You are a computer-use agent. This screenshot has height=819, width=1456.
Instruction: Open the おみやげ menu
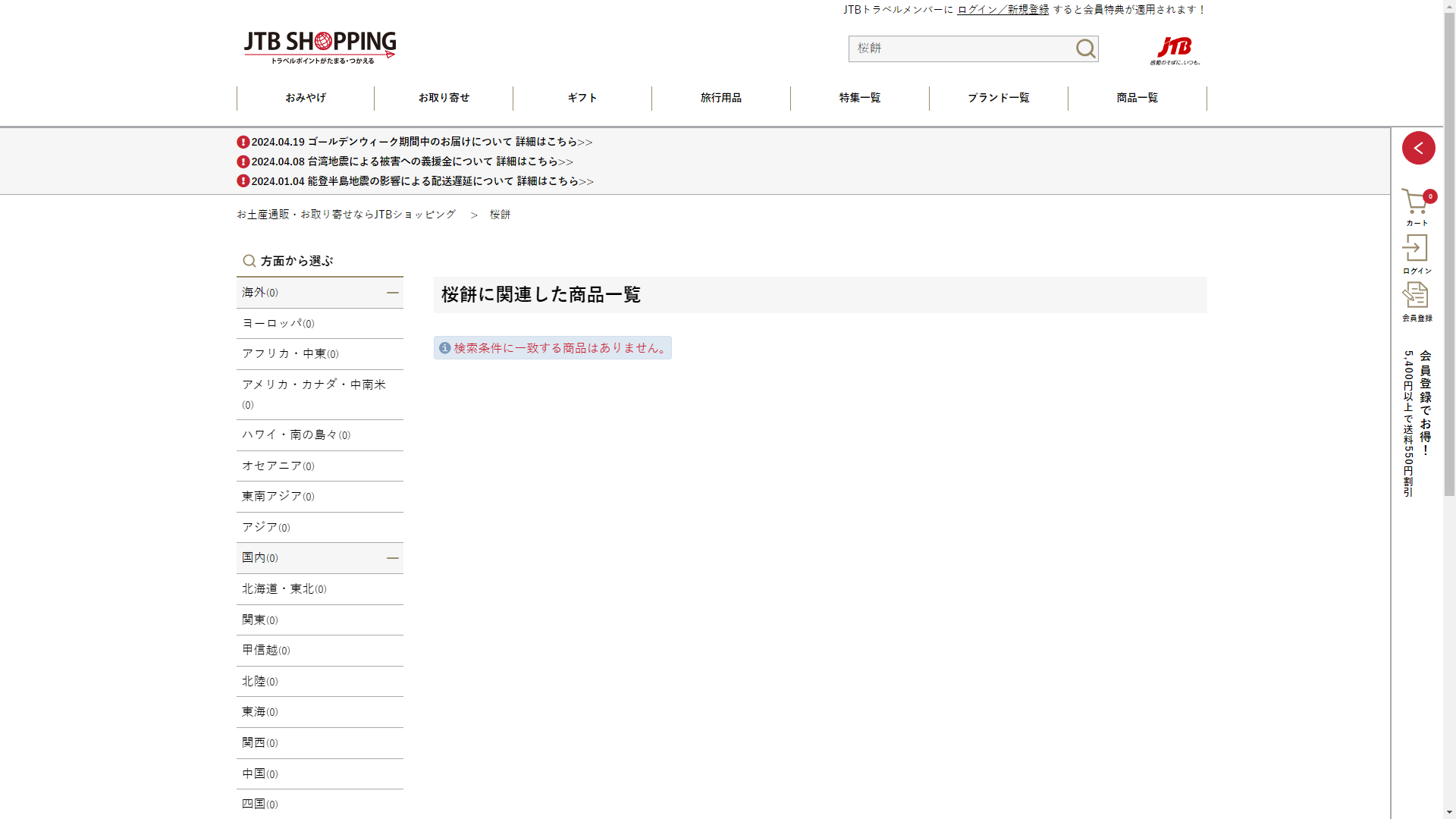306,98
